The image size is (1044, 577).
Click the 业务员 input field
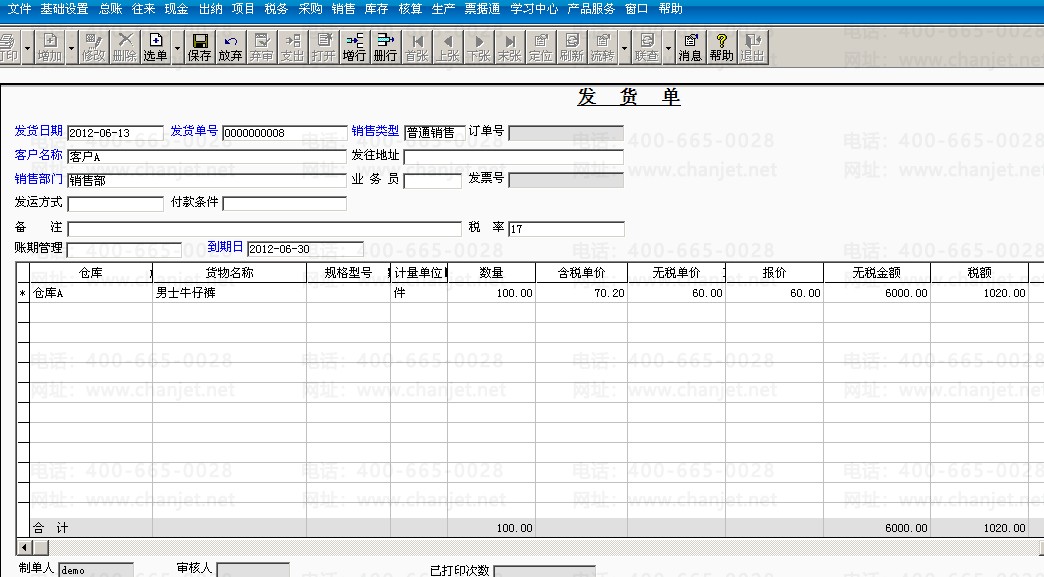[x=433, y=180]
